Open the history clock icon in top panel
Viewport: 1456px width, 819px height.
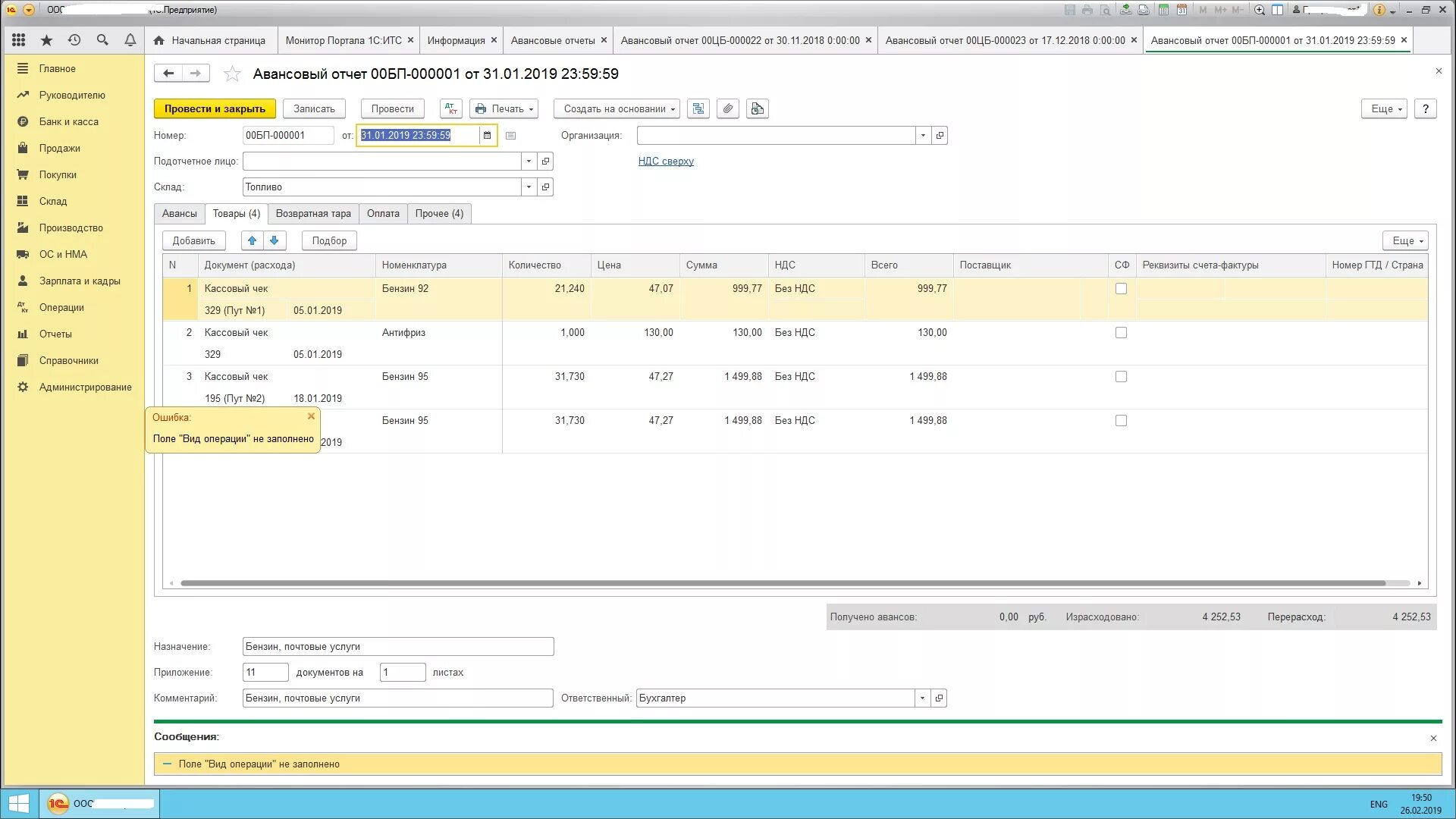pyautogui.click(x=74, y=40)
